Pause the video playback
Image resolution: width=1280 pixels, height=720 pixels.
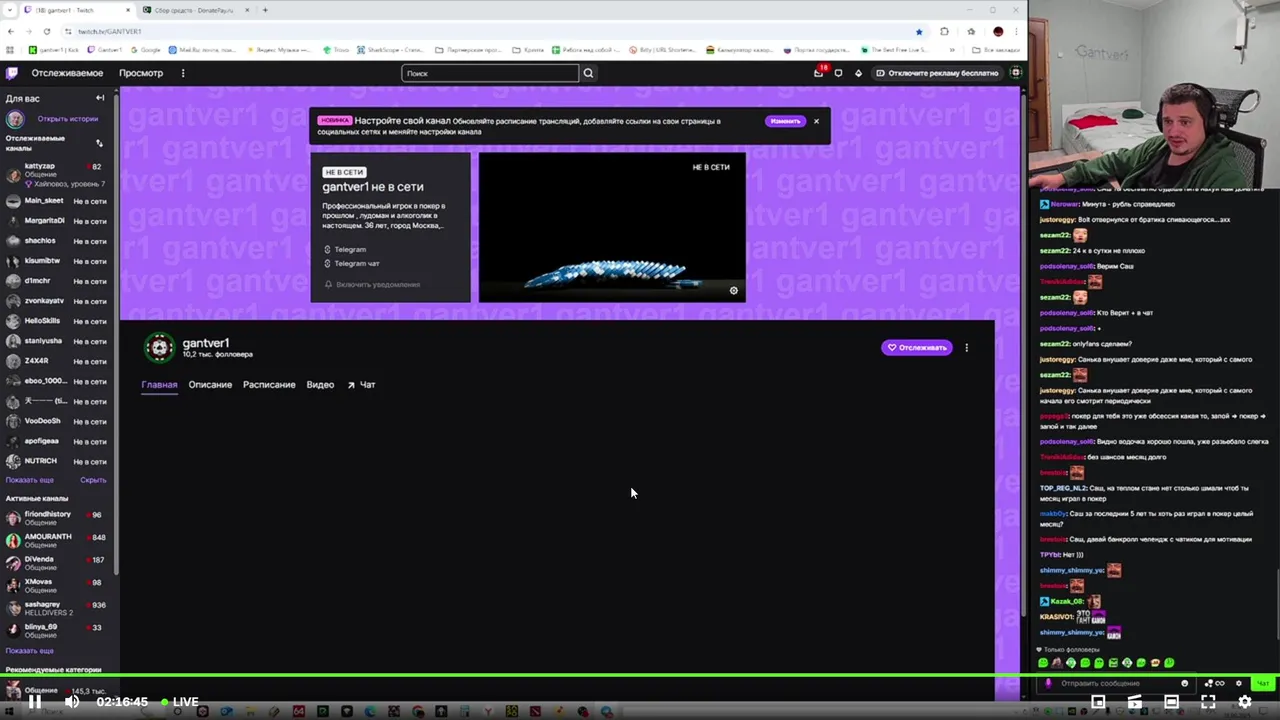tap(34, 702)
